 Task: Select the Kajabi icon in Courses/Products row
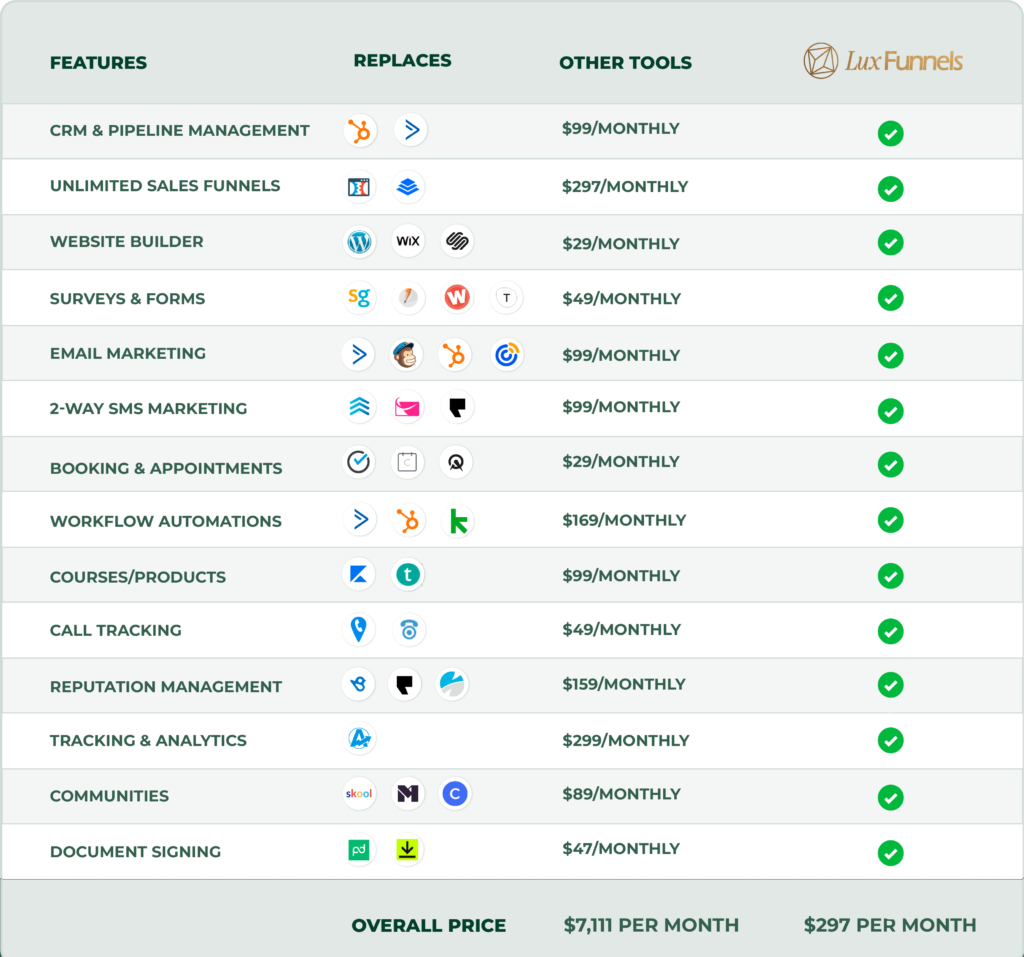[x=358, y=575]
